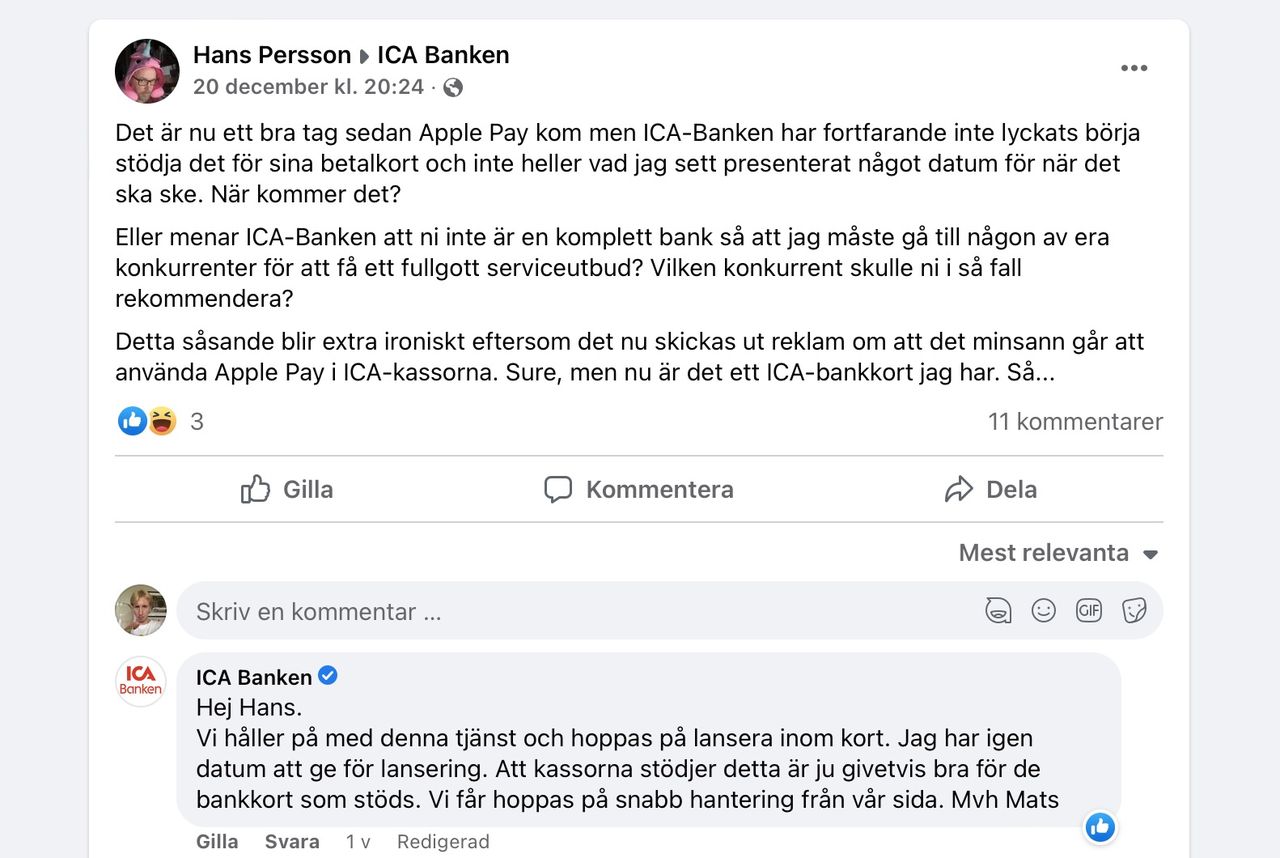Open the sticker picker for the comment
The width and height of the screenshot is (1280, 858).
tap(1134, 610)
